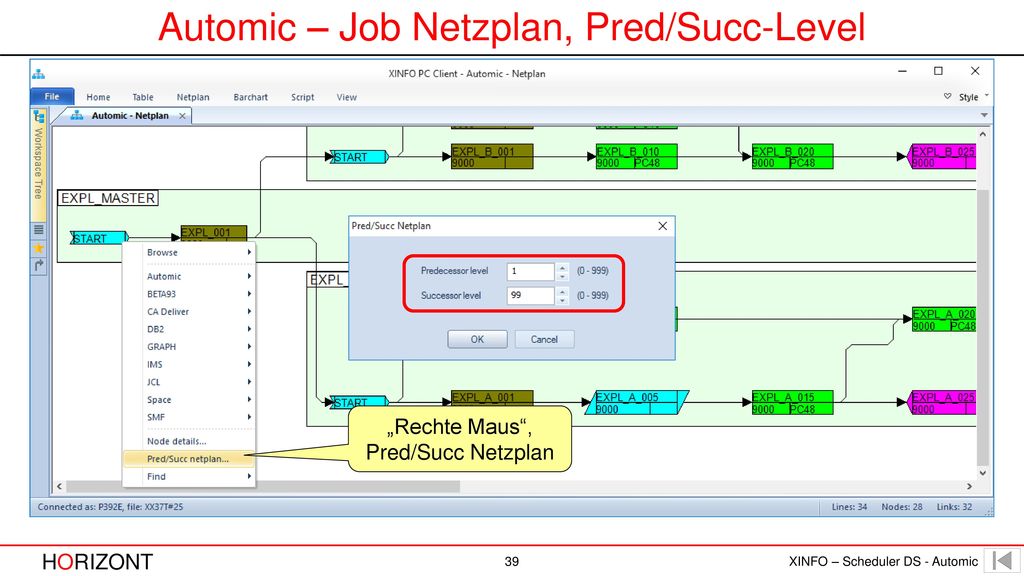1024x576 pixels.
Task: Expand the Automic submenu in context menu
Action: pos(189,276)
